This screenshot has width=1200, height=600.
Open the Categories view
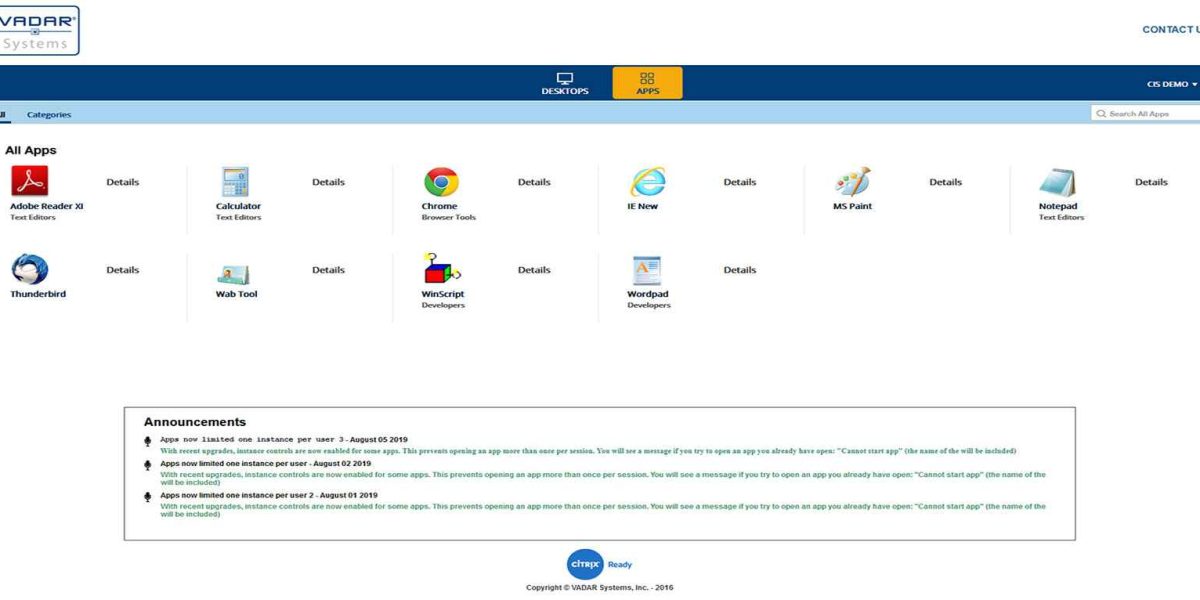tap(48, 113)
